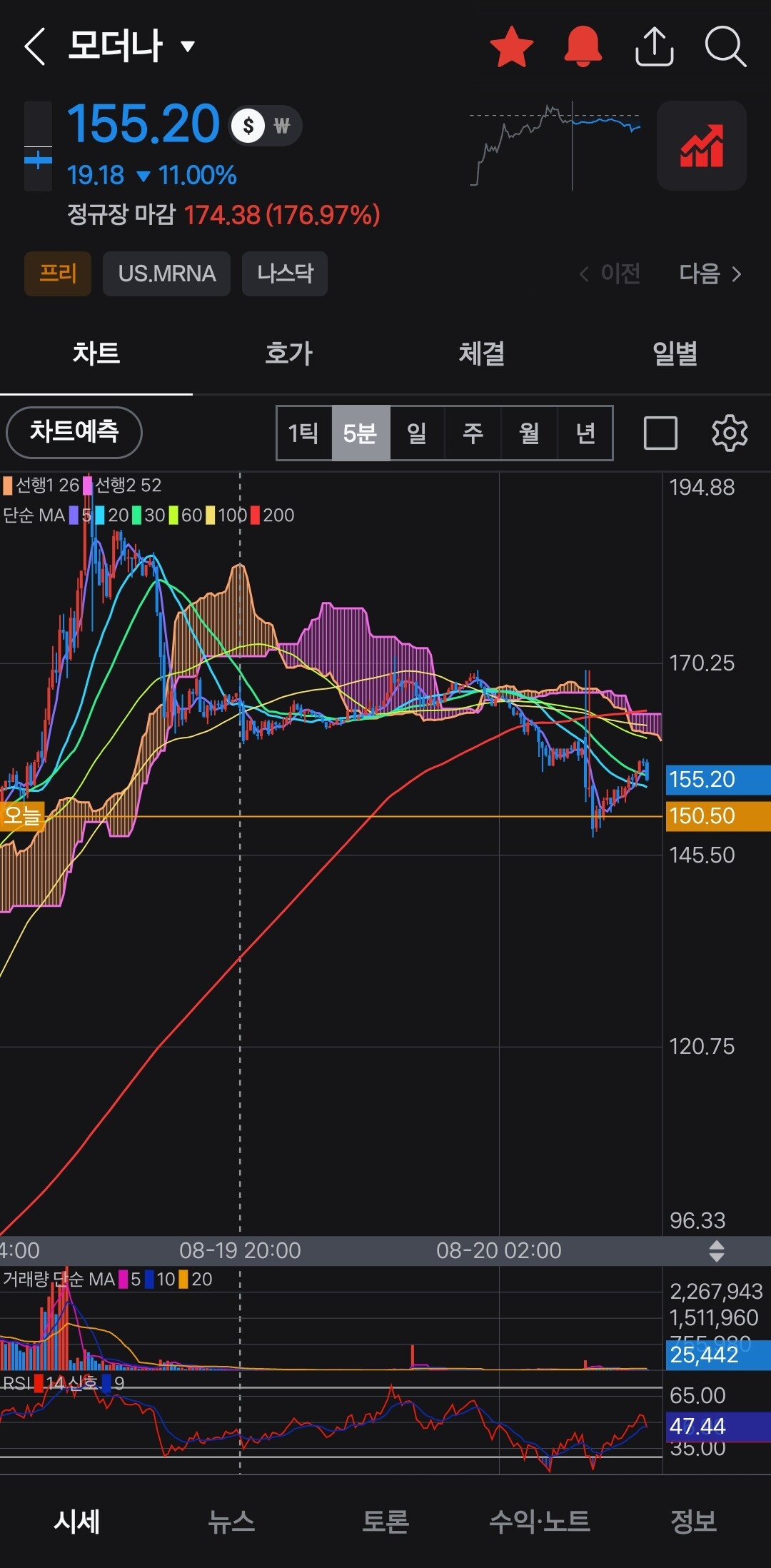Switch chart to 월 interval
This screenshot has width=771, height=1568.
tap(529, 433)
